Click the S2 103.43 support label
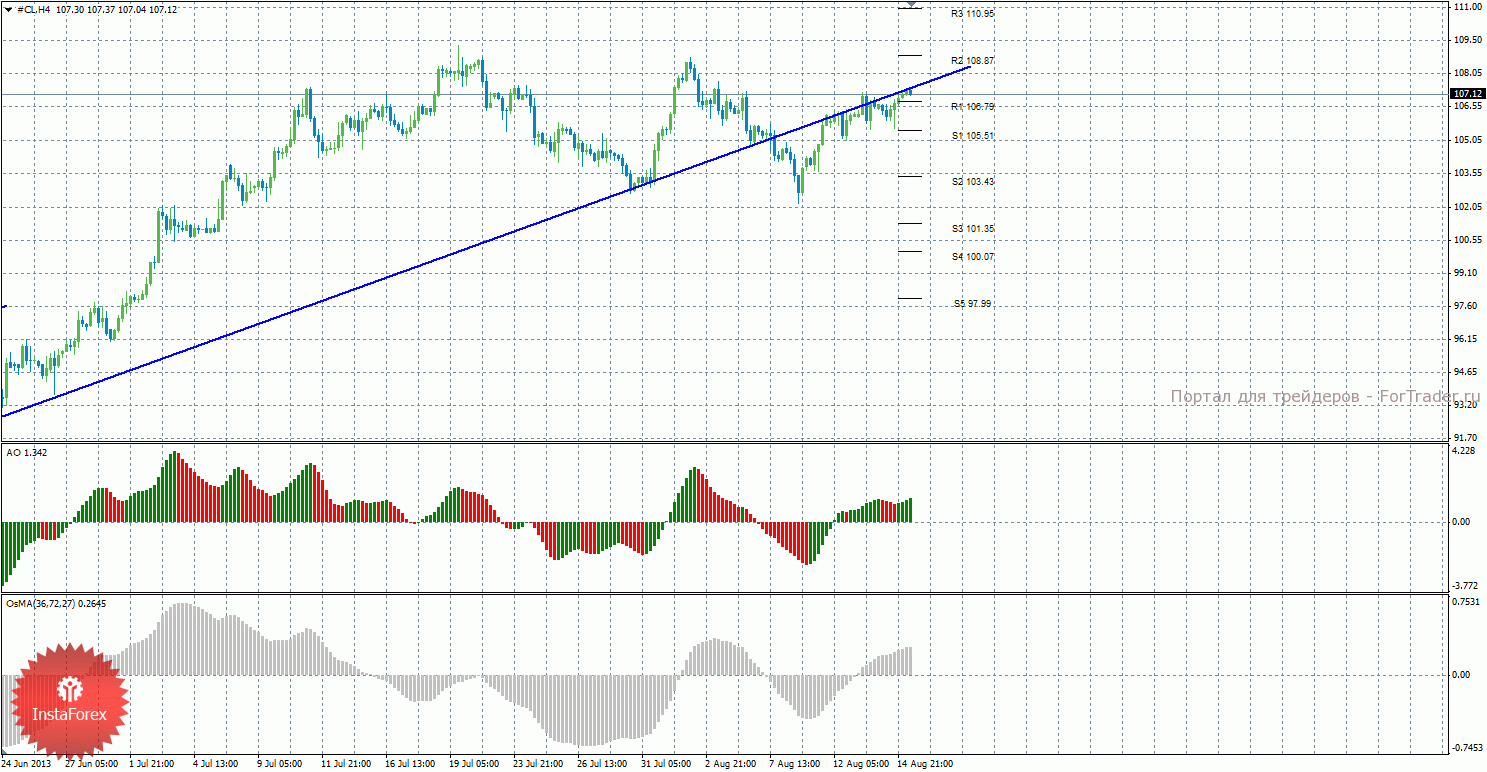 972,182
